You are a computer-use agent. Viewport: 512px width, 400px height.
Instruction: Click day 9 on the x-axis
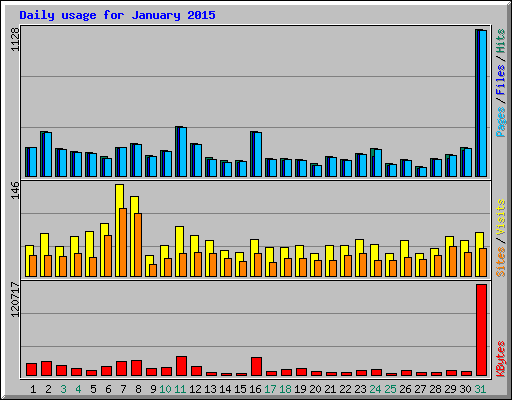(x=153, y=389)
